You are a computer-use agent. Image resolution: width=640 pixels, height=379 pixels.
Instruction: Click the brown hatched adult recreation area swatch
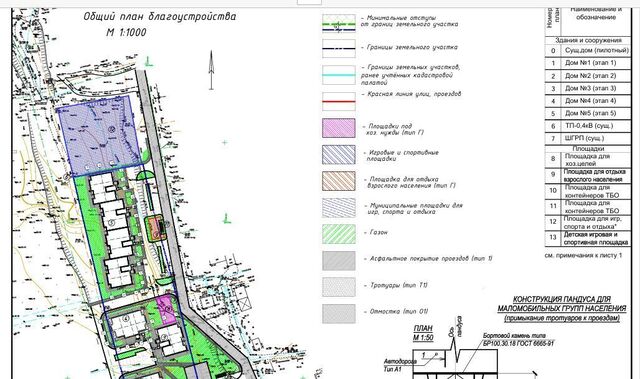pos(338,181)
